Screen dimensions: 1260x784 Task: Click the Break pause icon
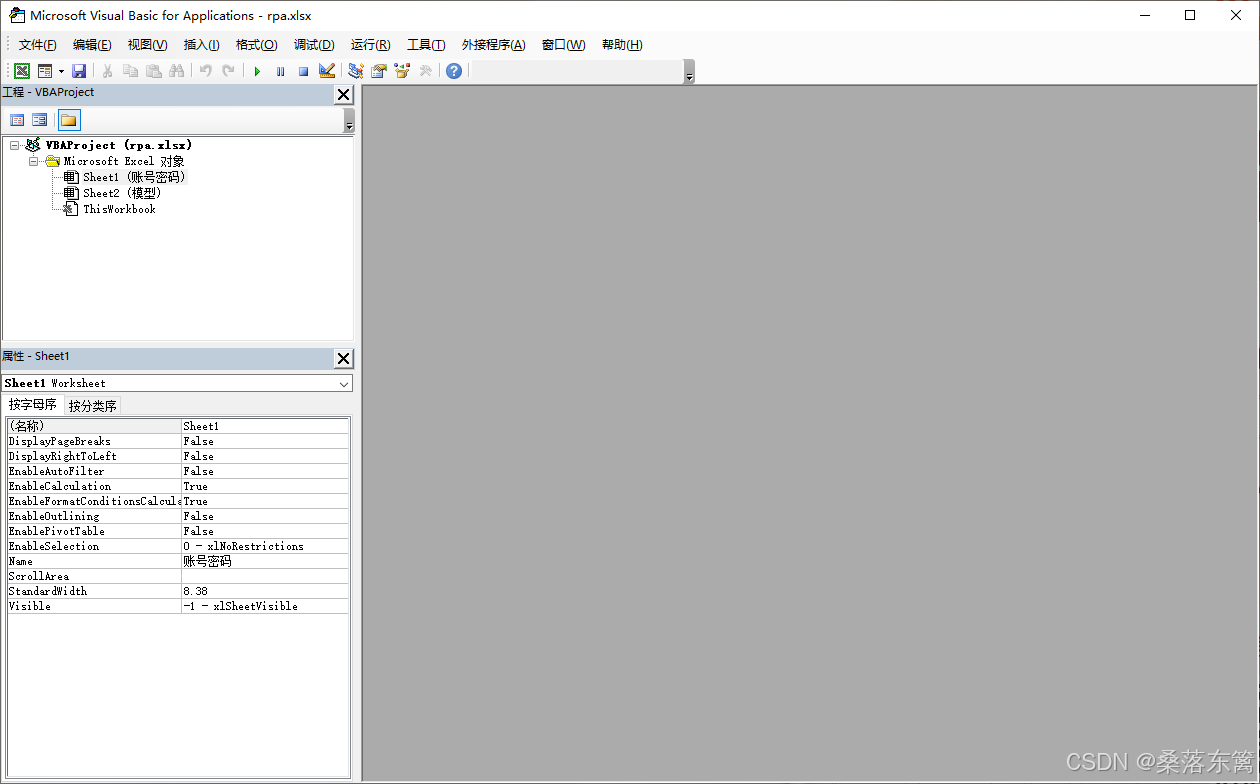click(280, 71)
